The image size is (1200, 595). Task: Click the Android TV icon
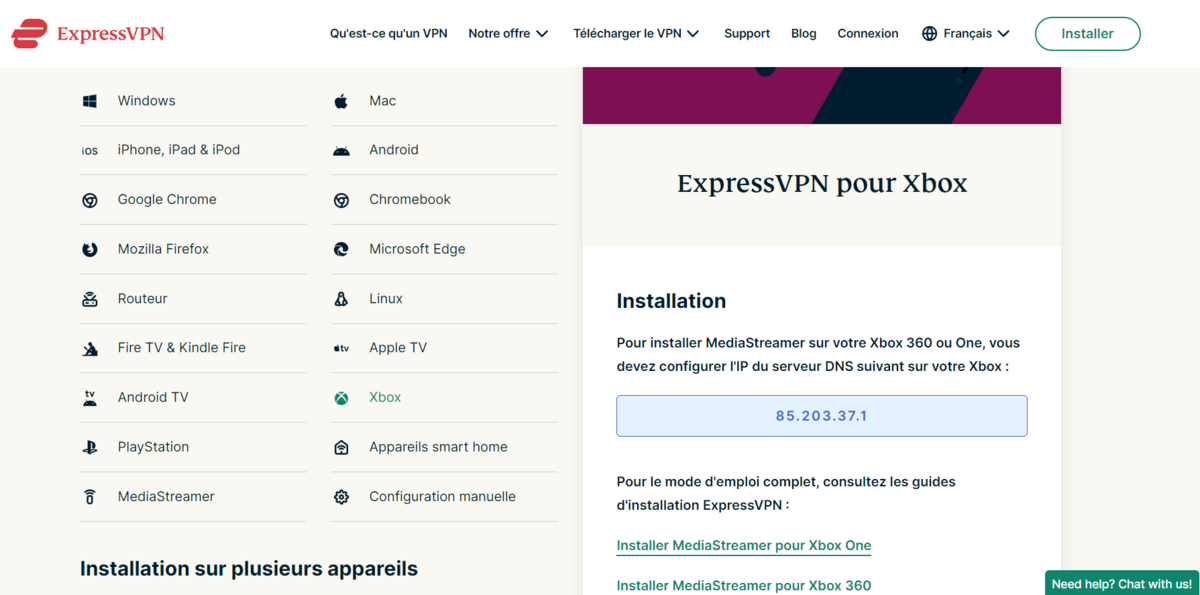click(x=90, y=398)
